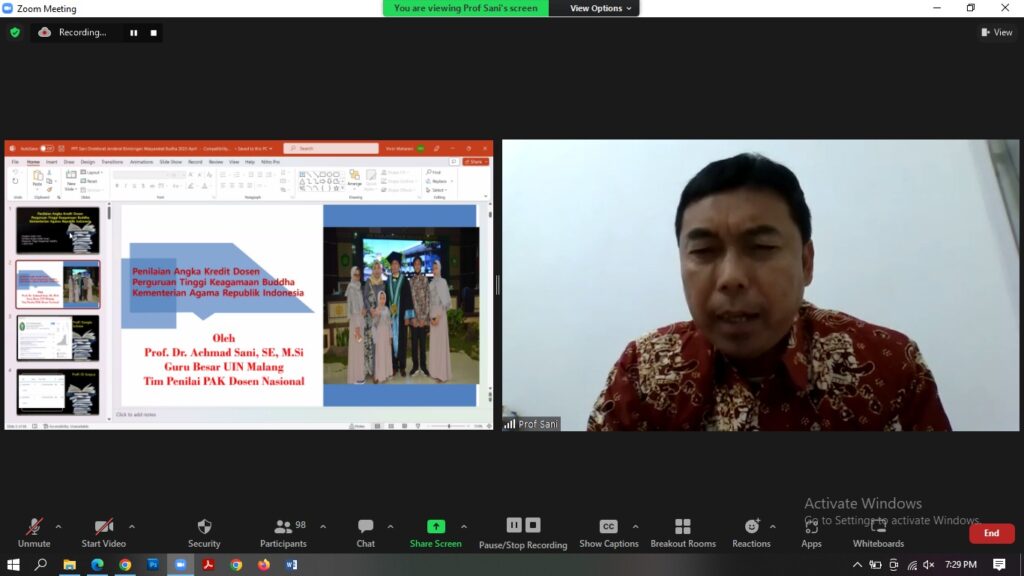Open Microsoft Word from the taskbar
1024x576 pixels.
(x=291, y=565)
